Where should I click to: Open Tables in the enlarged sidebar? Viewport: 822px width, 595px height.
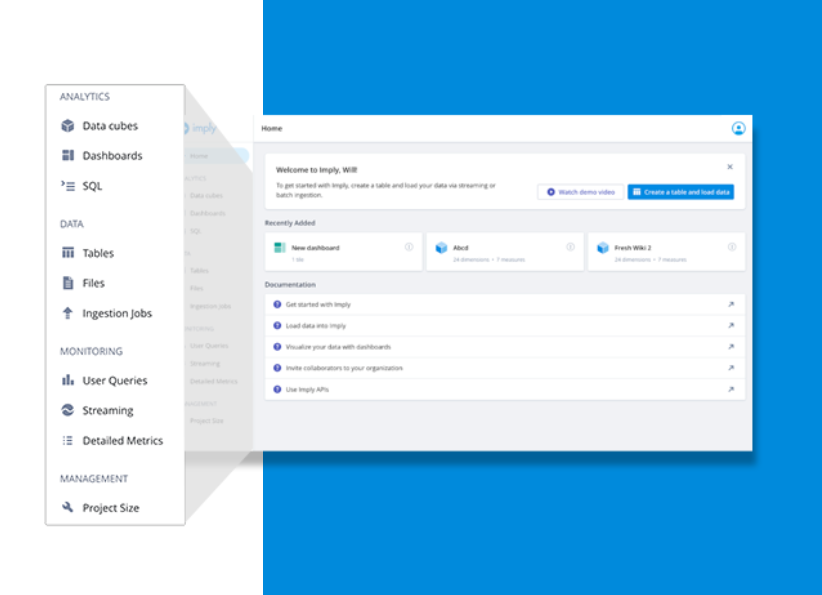coord(98,253)
